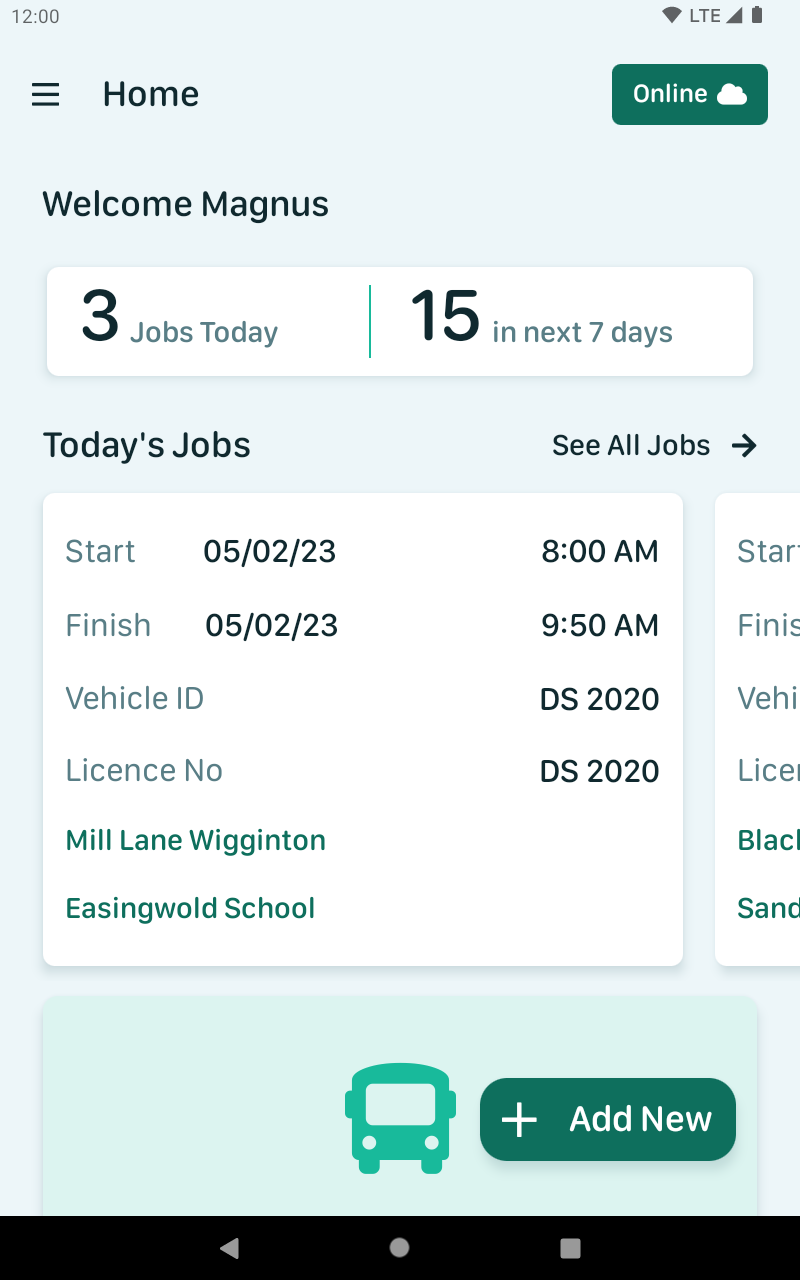This screenshot has width=800, height=1280.
Task: Tap the Vehicle ID DS 2020 value
Action: [x=600, y=699]
